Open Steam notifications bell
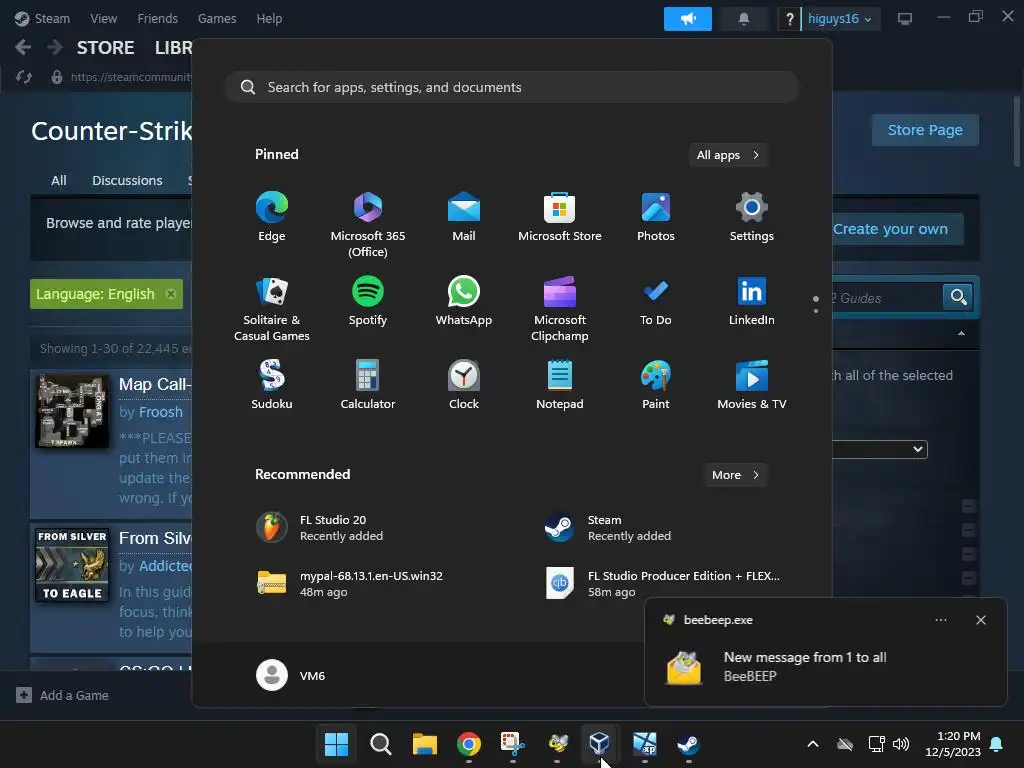The width and height of the screenshot is (1024, 768). (743, 19)
